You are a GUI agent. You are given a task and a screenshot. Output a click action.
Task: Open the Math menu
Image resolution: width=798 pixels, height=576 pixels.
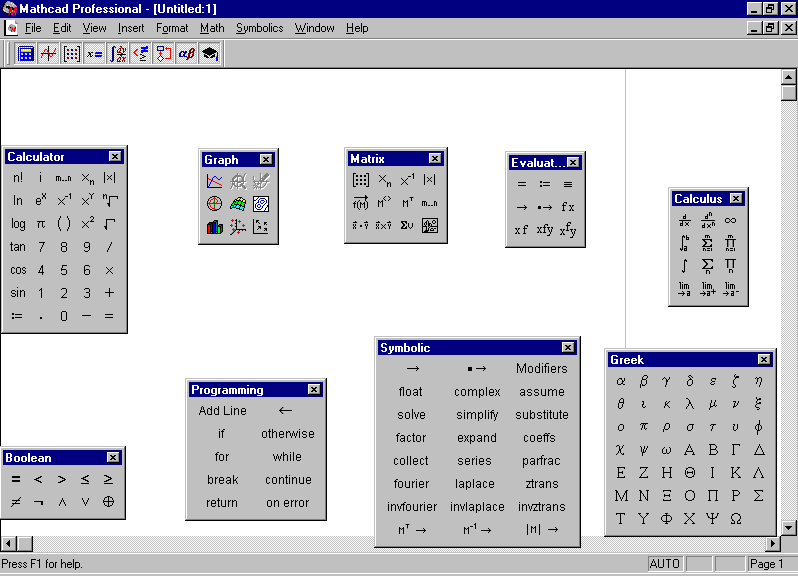(x=212, y=28)
